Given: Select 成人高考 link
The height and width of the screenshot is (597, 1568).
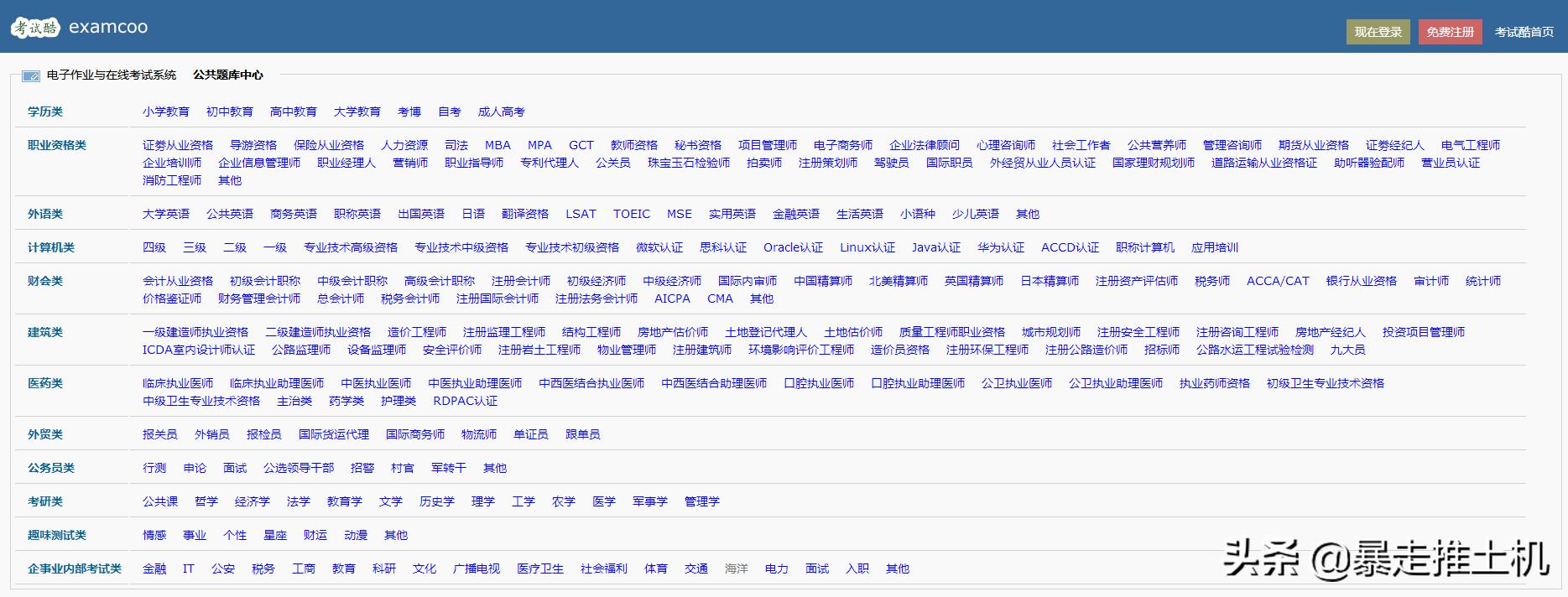Looking at the screenshot, I should (x=502, y=112).
